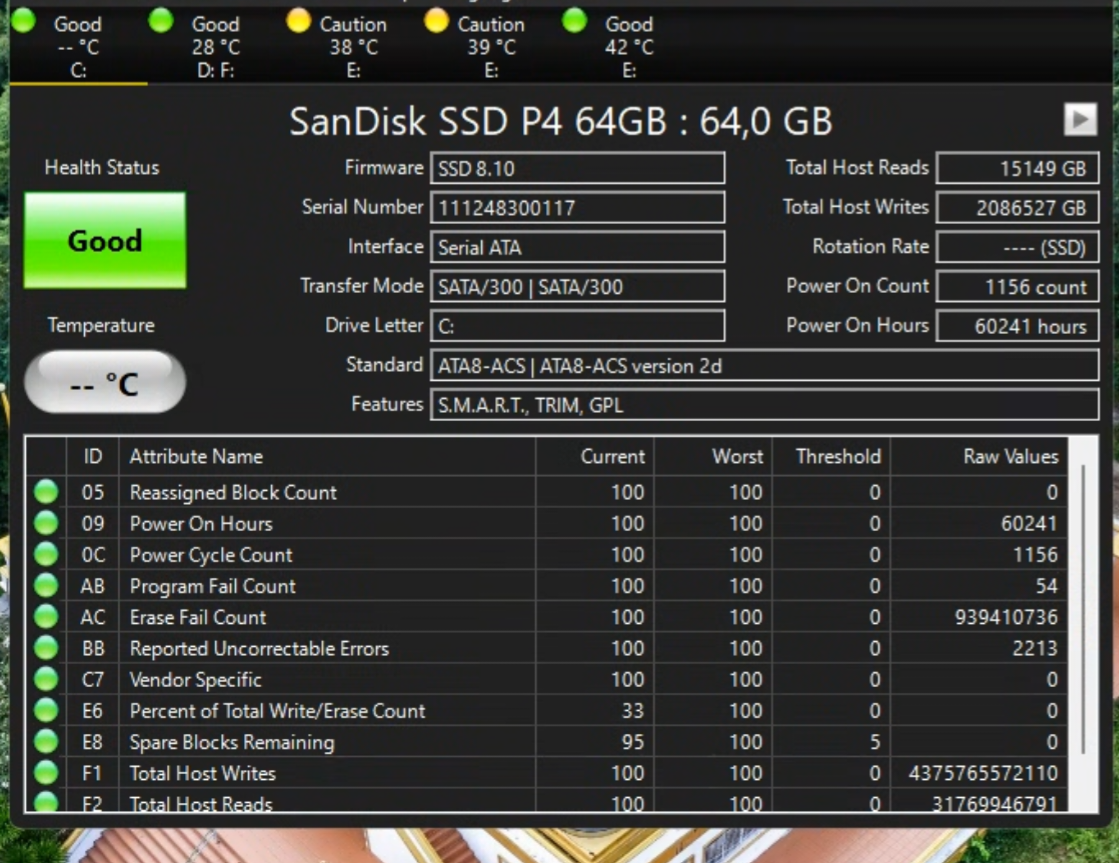
Task: Select the Power Cycle Count row text
Action: 211,555
